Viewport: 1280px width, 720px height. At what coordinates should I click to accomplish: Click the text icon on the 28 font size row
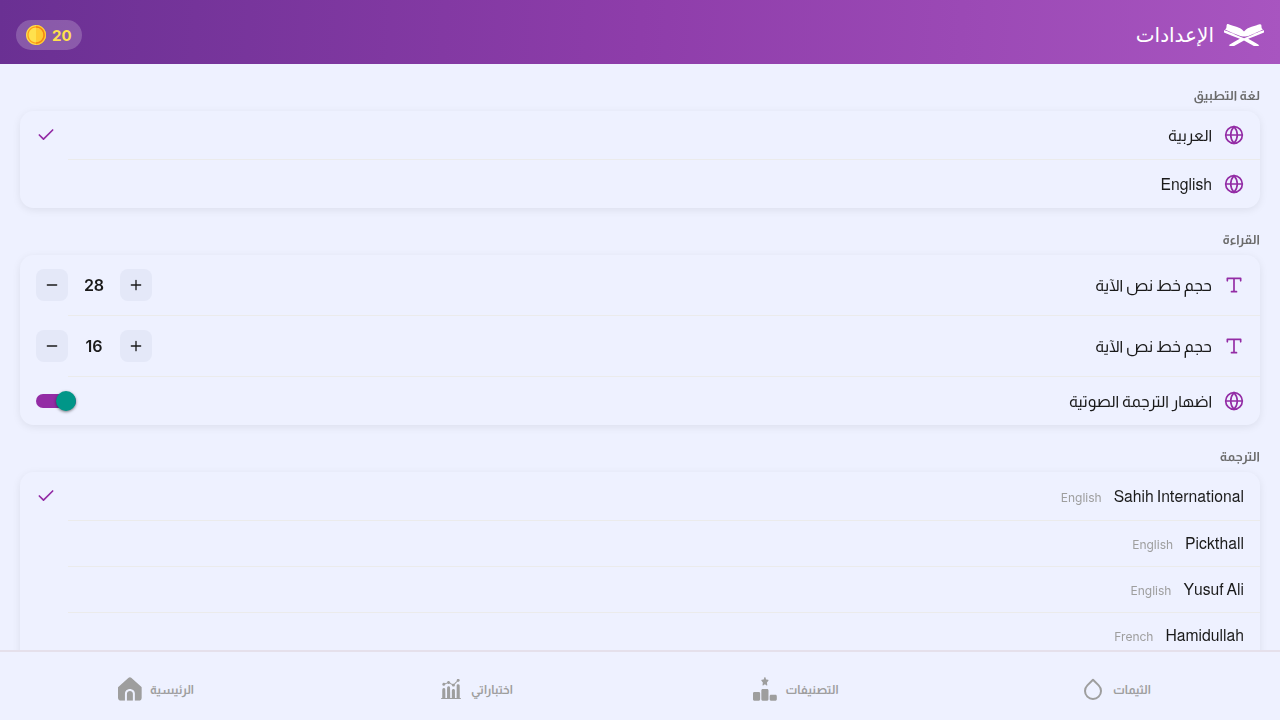point(1234,285)
